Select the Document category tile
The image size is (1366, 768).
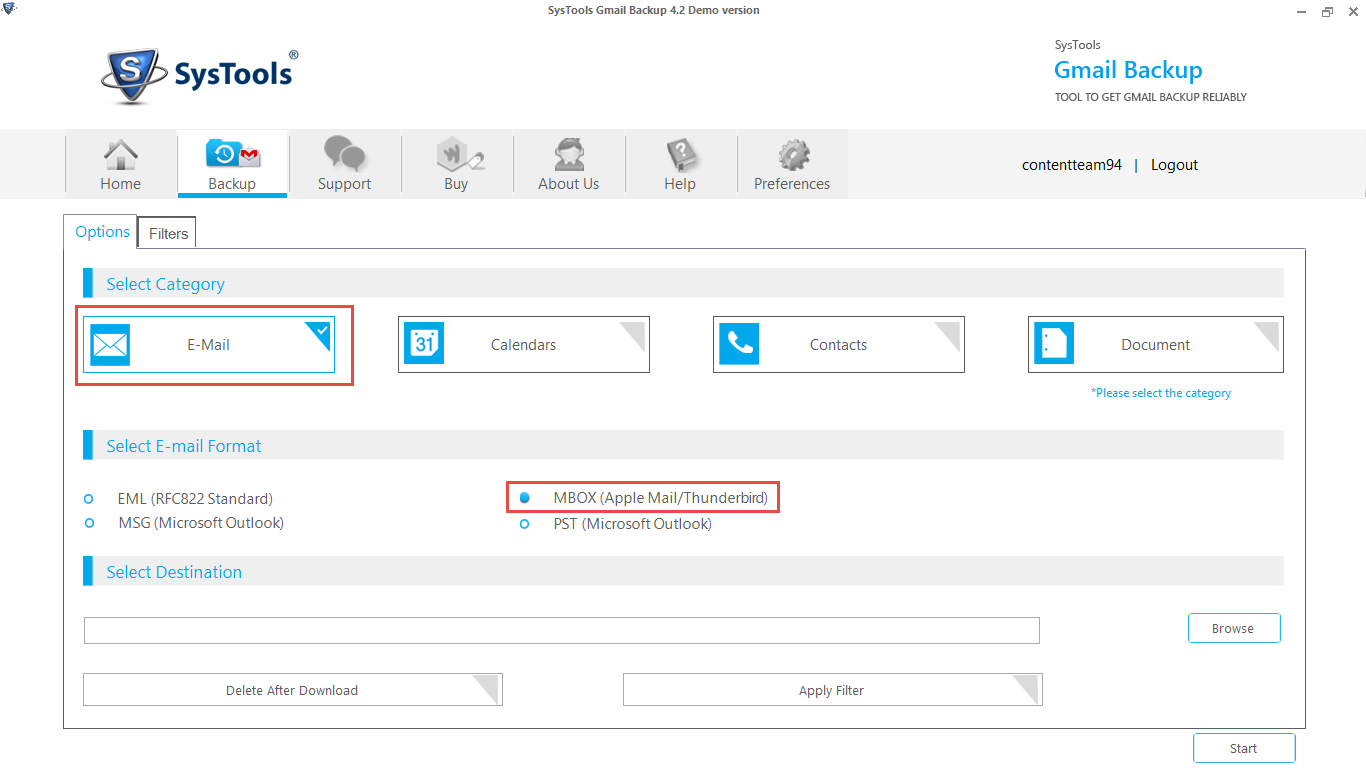[1156, 345]
